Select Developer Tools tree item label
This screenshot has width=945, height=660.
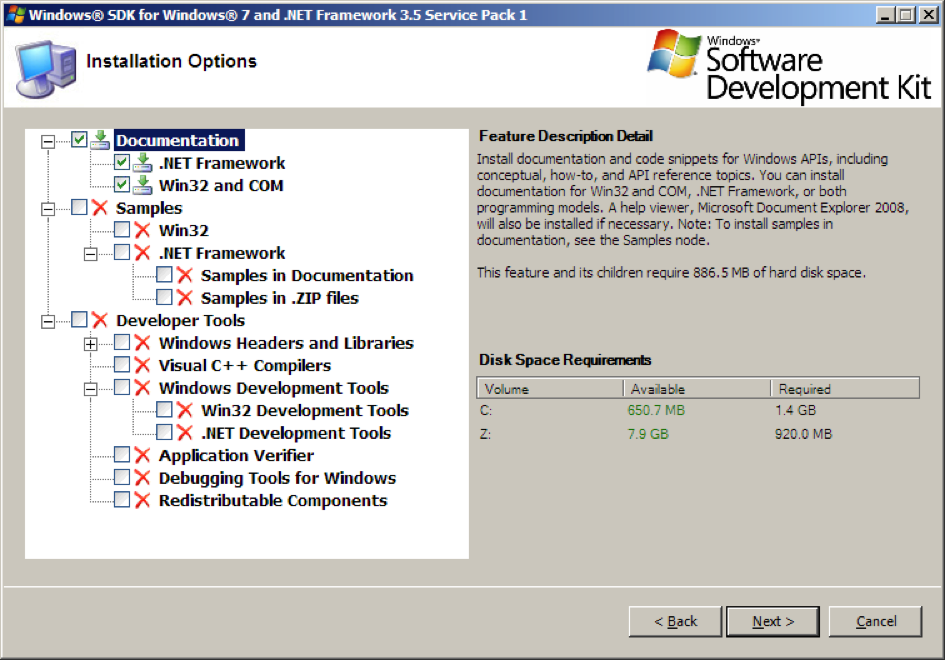(180, 320)
